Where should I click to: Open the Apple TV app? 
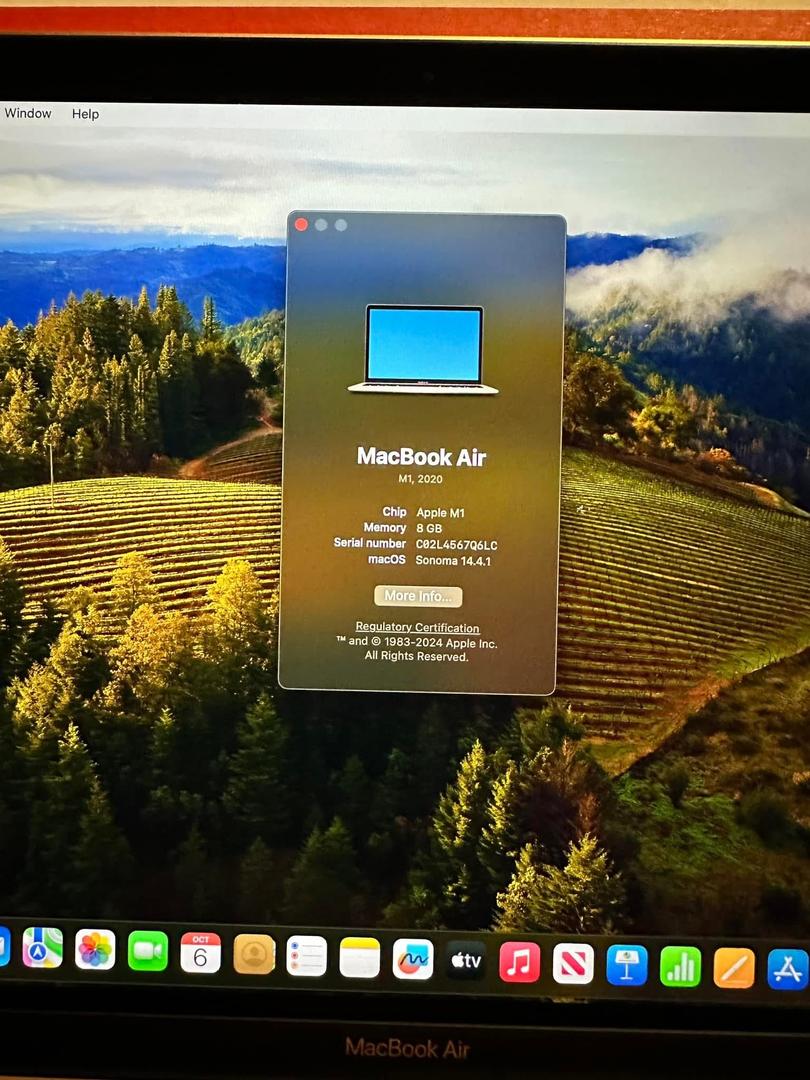(466, 960)
